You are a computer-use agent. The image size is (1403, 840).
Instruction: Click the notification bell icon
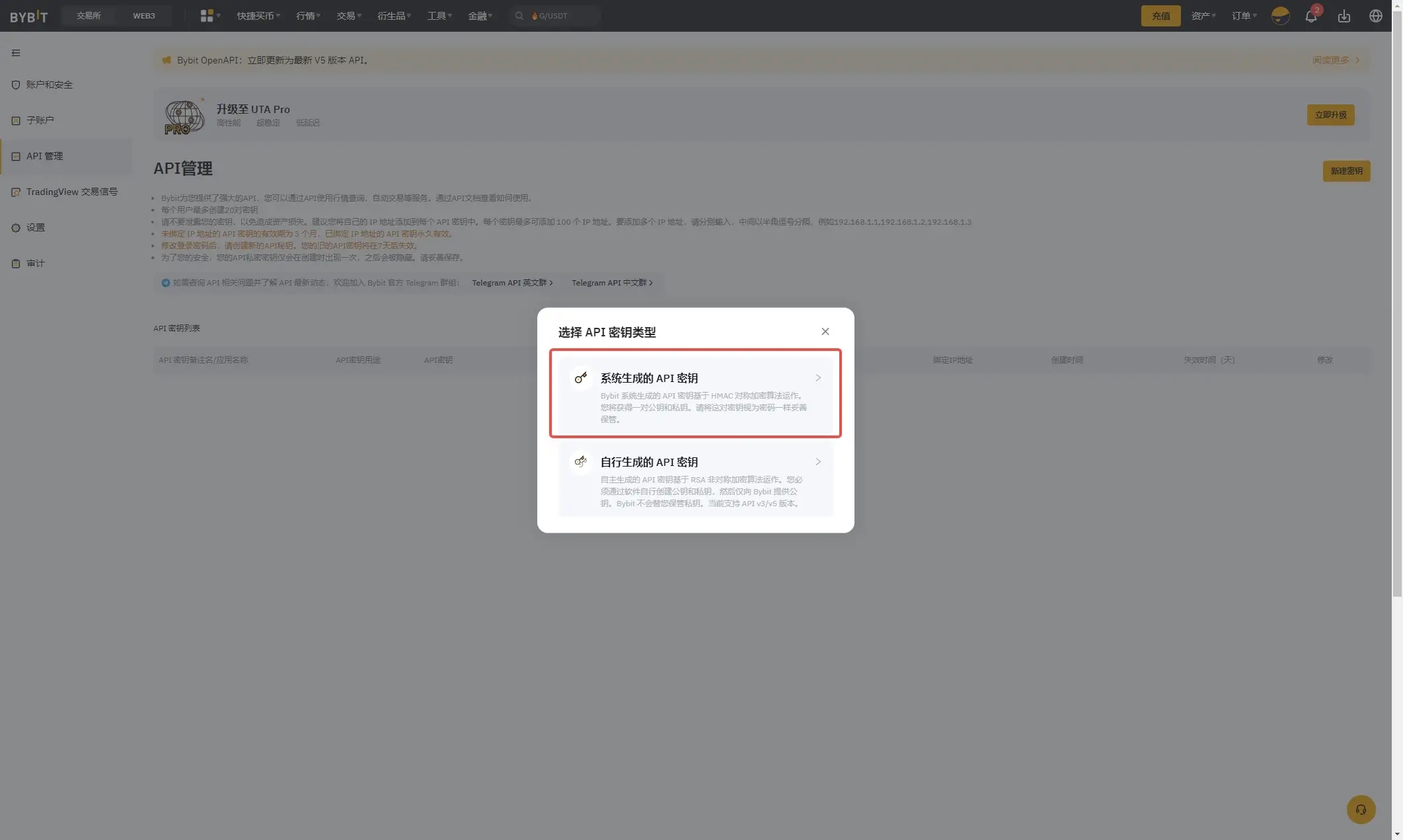(1311, 17)
